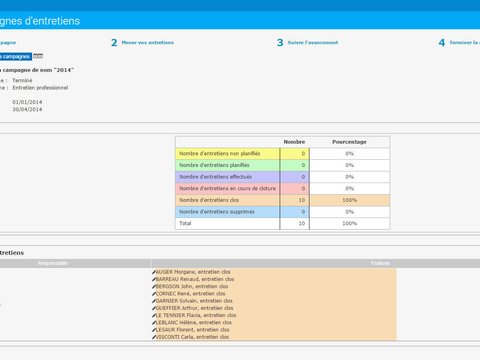The width and height of the screenshot is (480, 360).
Task: Click the pencil icon beside BARREAU Renaud
Action: point(154,279)
